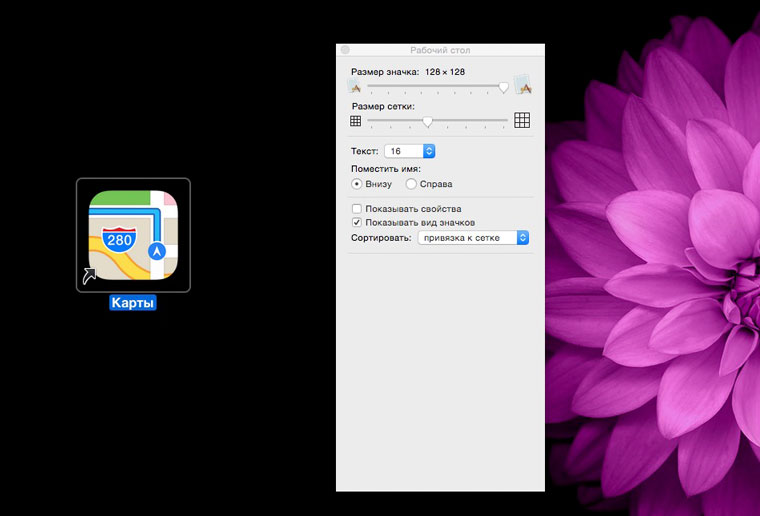The width and height of the screenshot is (760, 516).
Task: Click the middle of the icon size slider track
Action: pos(437,87)
